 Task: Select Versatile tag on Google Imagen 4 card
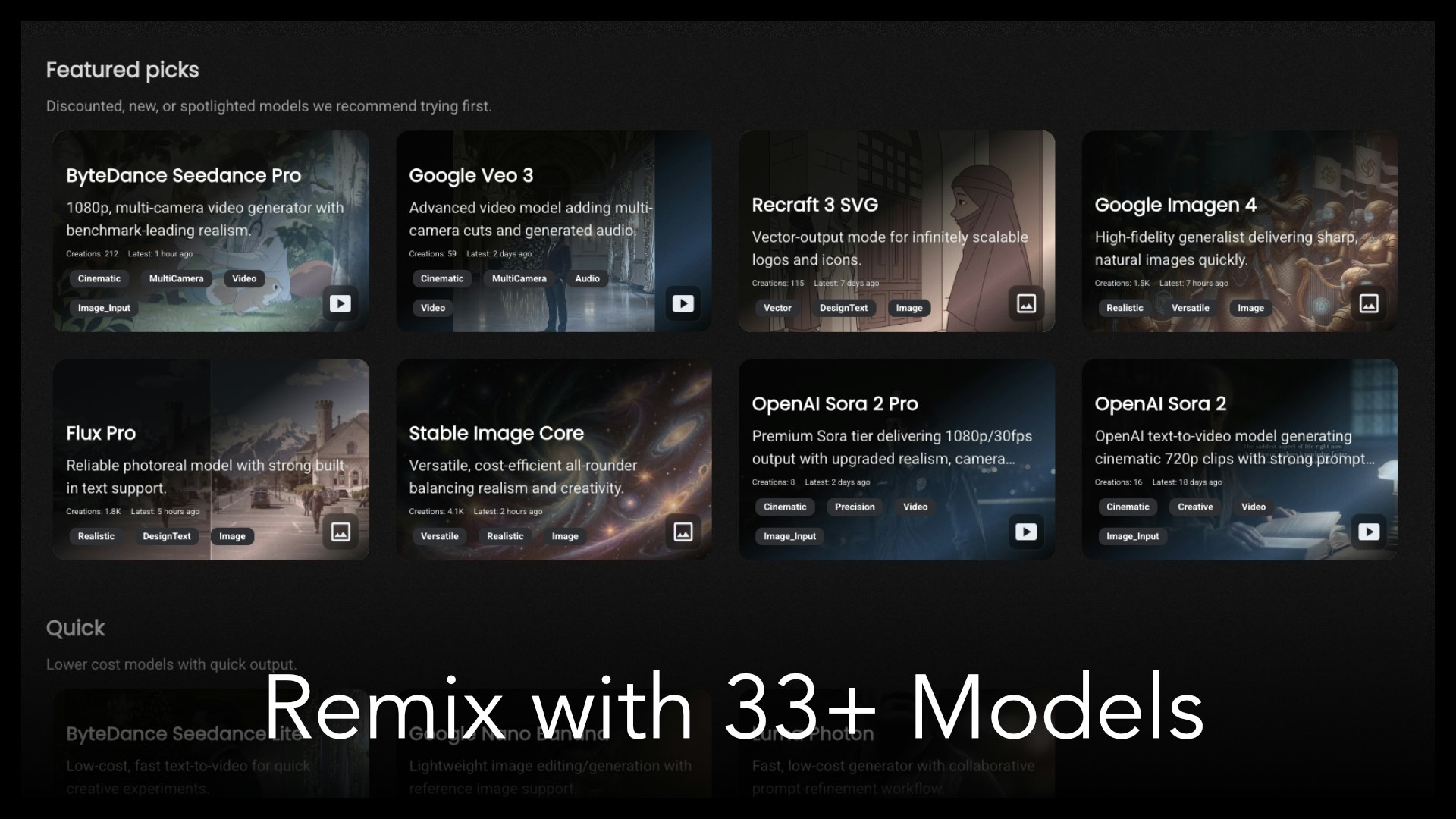[x=1191, y=308]
